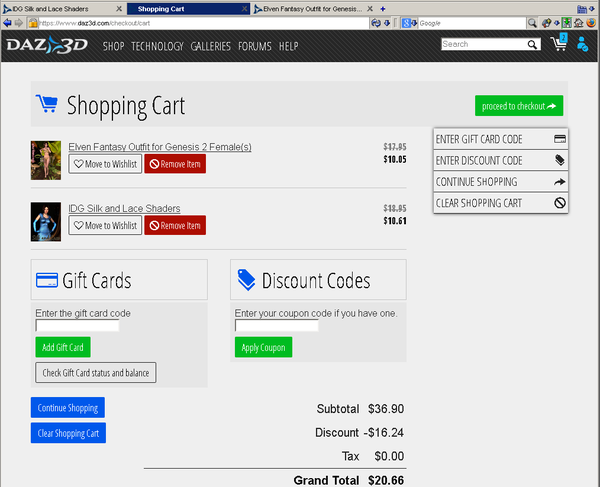Select CONTINUE SHOPPING in side menu
600x487 pixels.
[501, 182]
